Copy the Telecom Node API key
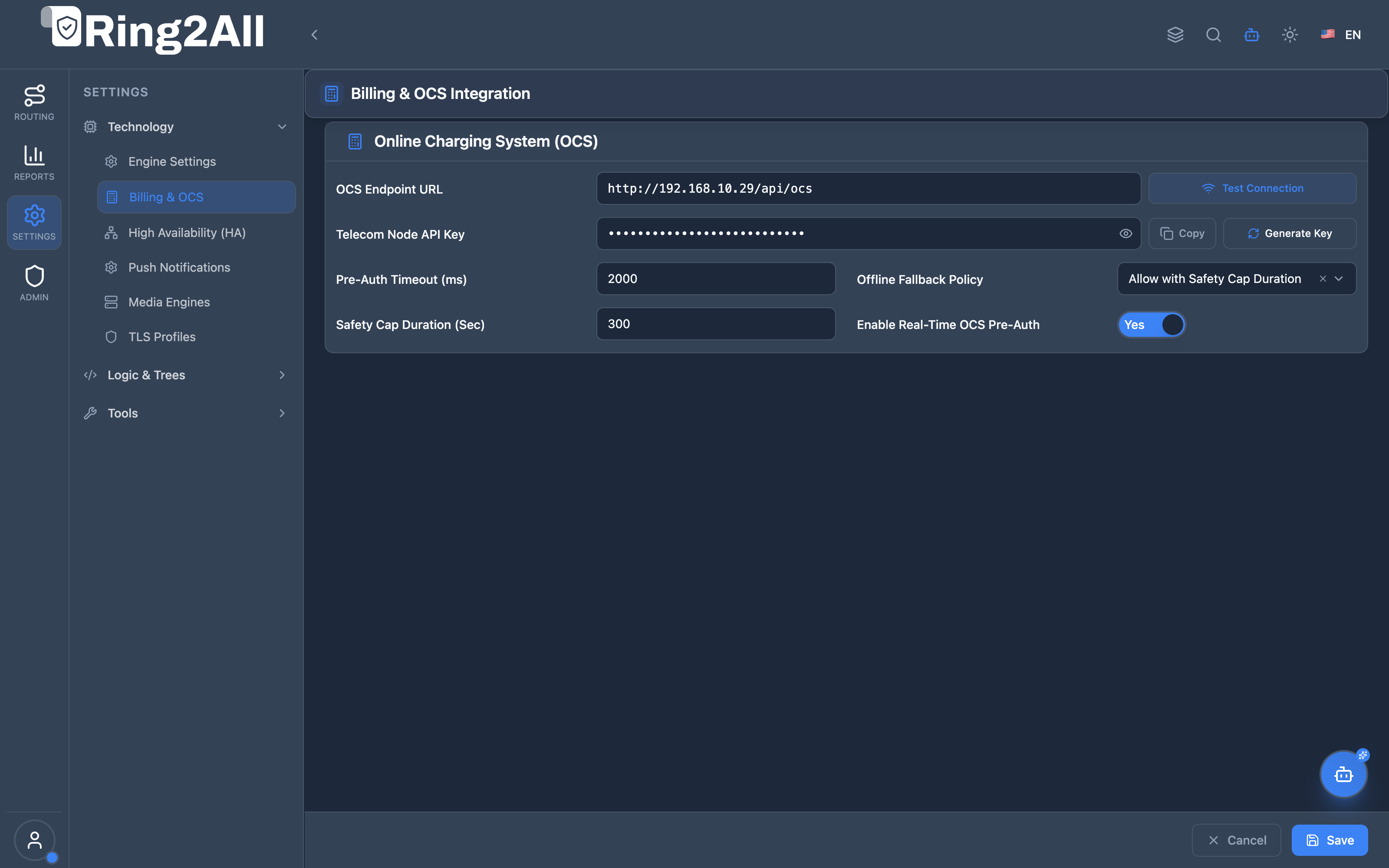The height and width of the screenshot is (868, 1389). (x=1182, y=233)
